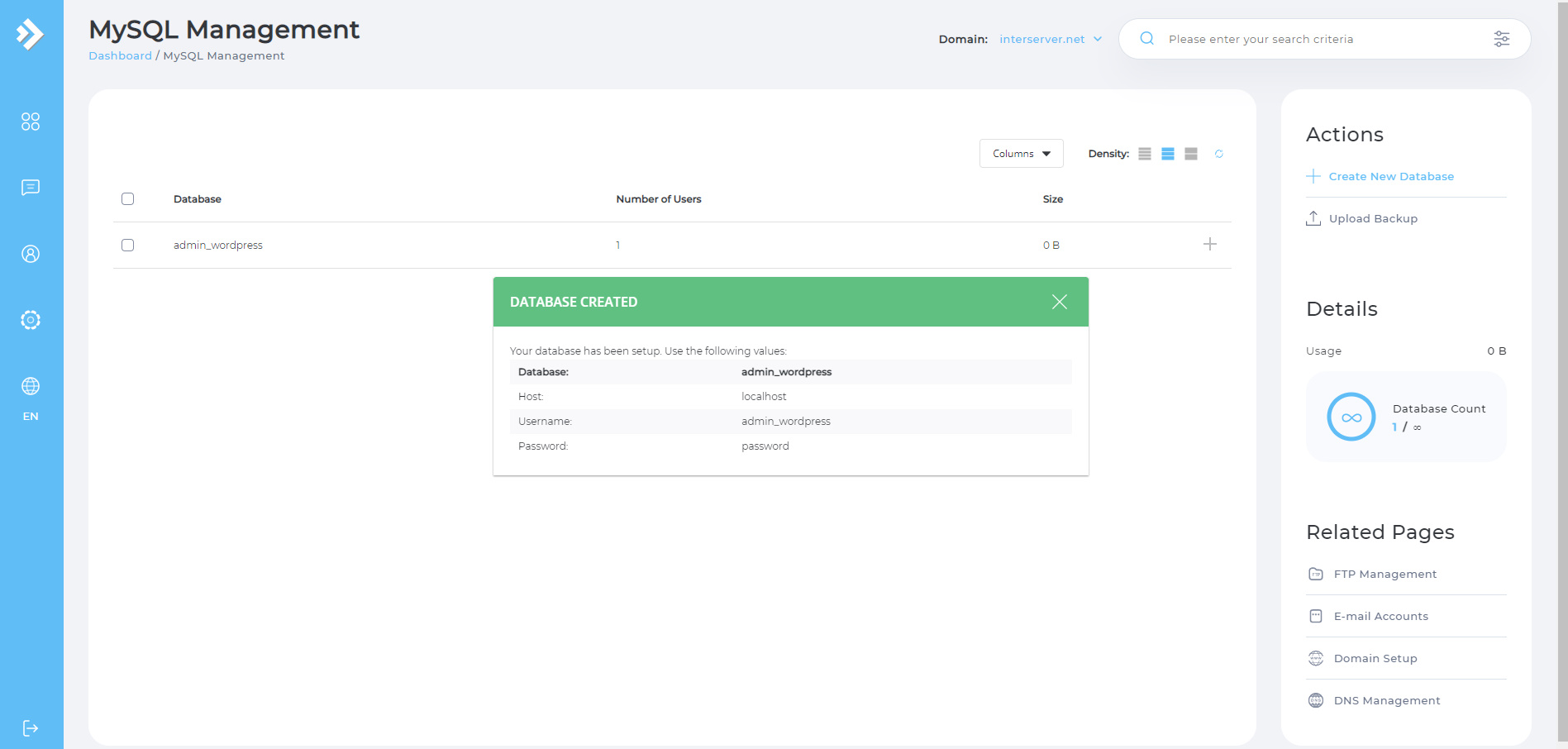Sort by Number of Users column header
Image resolution: width=1568 pixels, height=749 pixels.
point(659,199)
